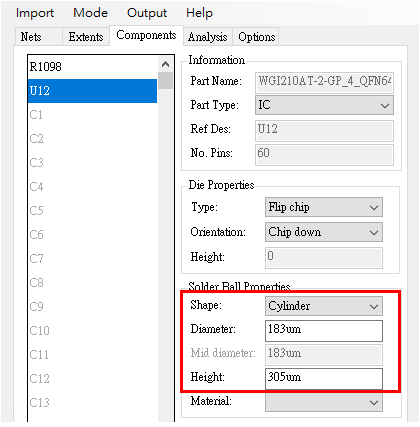
Task: Switch to the Options tab
Action: pos(257,37)
